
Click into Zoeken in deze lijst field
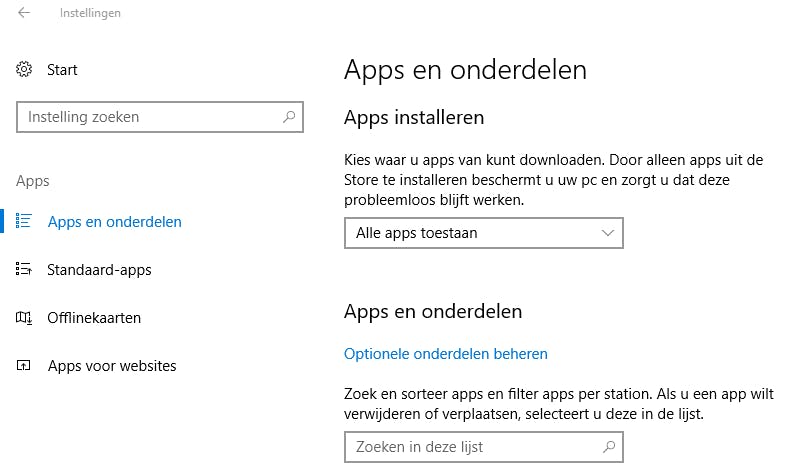click(x=470, y=446)
